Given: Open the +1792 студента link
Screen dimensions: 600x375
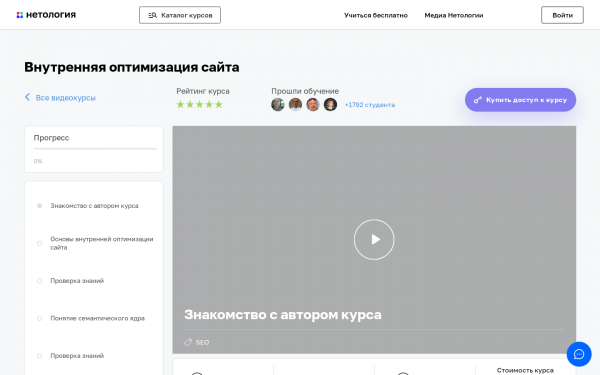Looking at the screenshot, I should click(x=370, y=105).
